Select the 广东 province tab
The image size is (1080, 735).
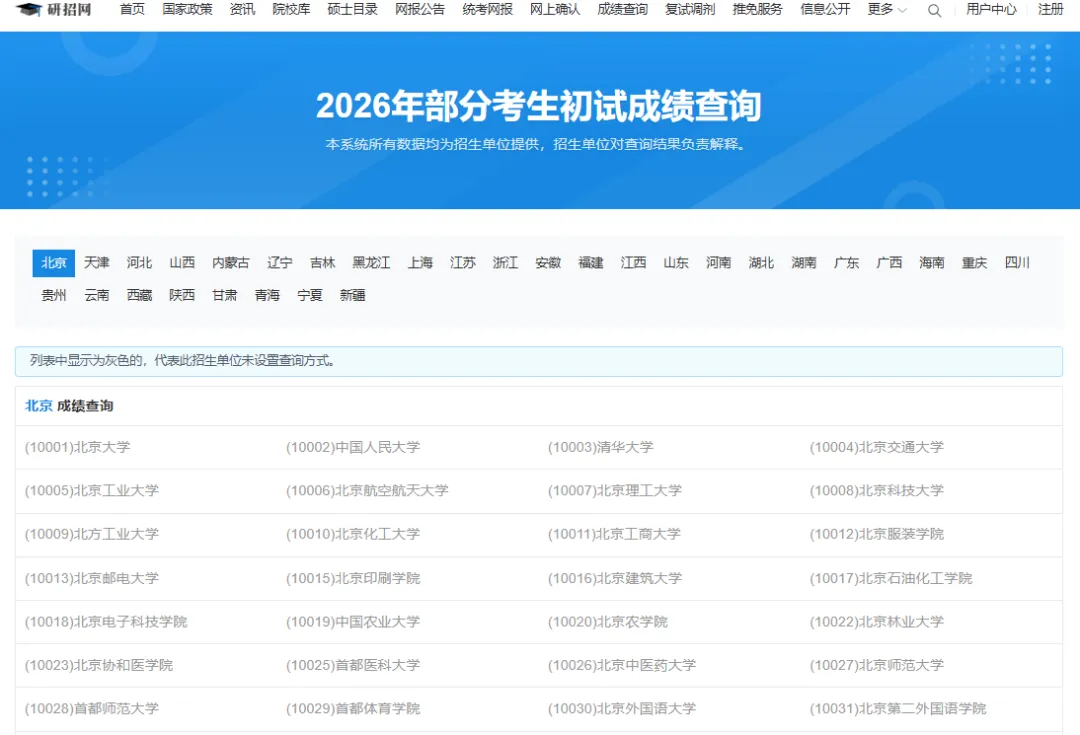pyautogui.click(x=847, y=262)
